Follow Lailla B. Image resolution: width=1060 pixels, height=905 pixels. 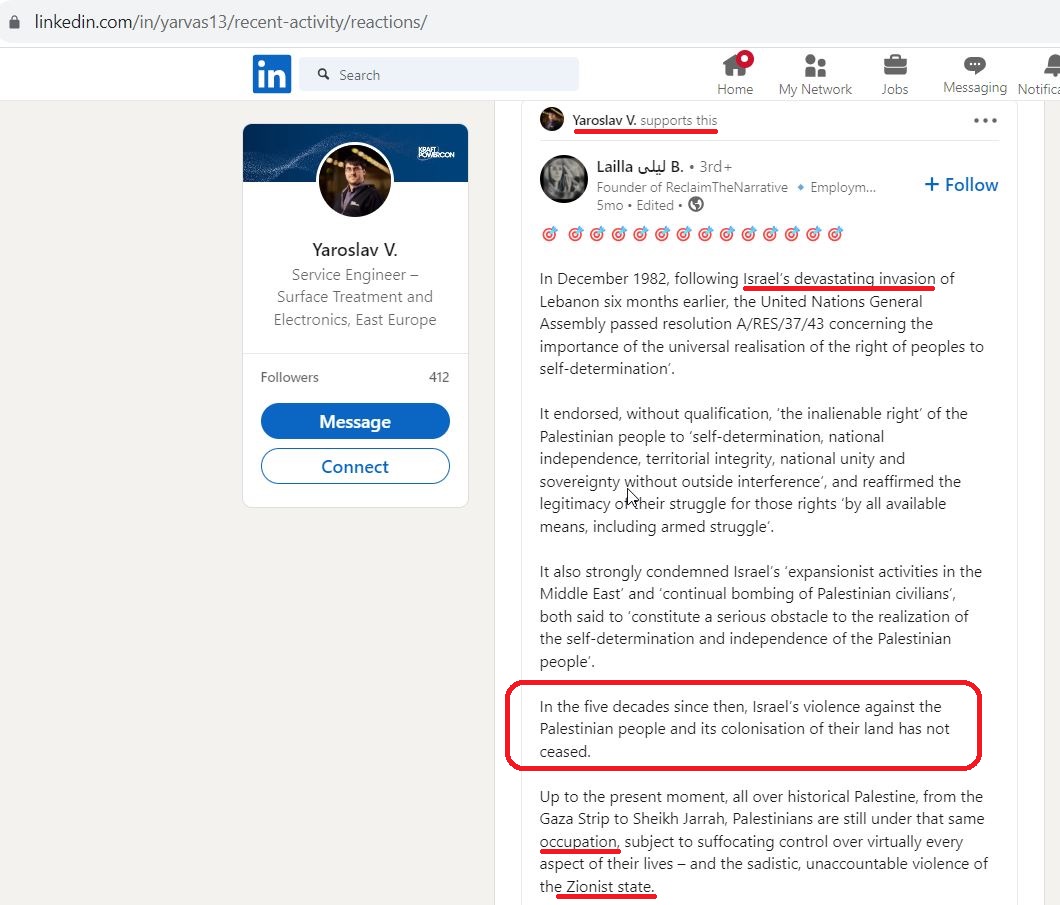point(961,185)
